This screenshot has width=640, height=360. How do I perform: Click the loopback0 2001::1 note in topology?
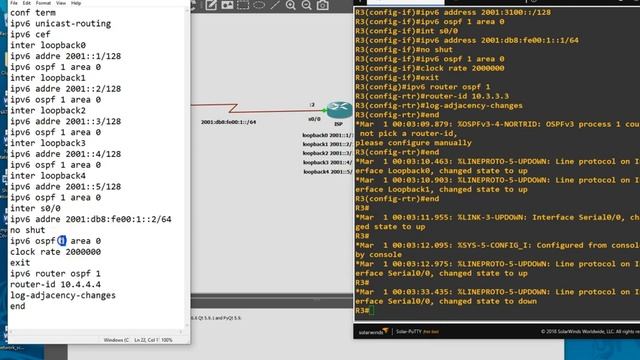click(327, 135)
